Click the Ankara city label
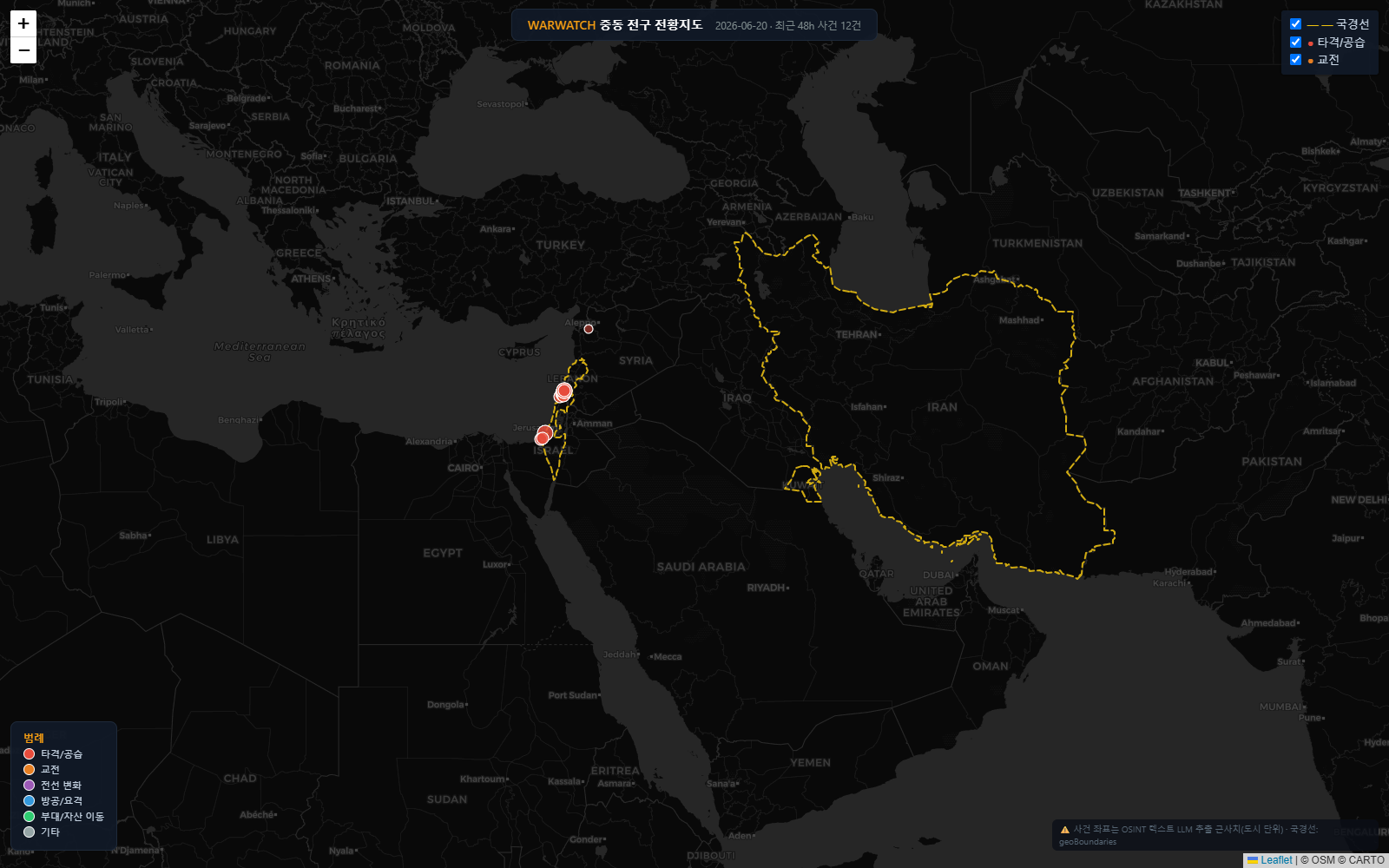Screen dimensions: 1389x868 (x=497, y=229)
